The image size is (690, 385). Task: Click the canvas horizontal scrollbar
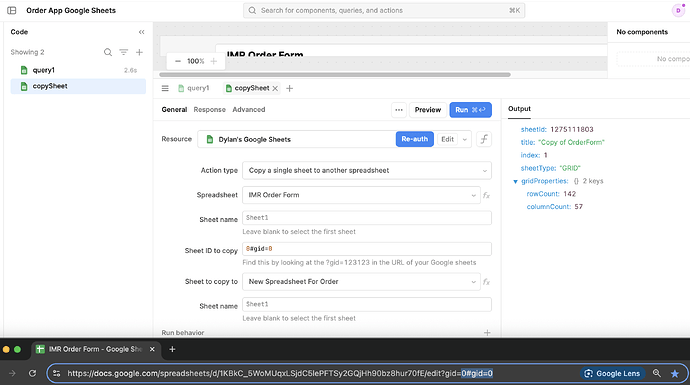click(335, 75)
